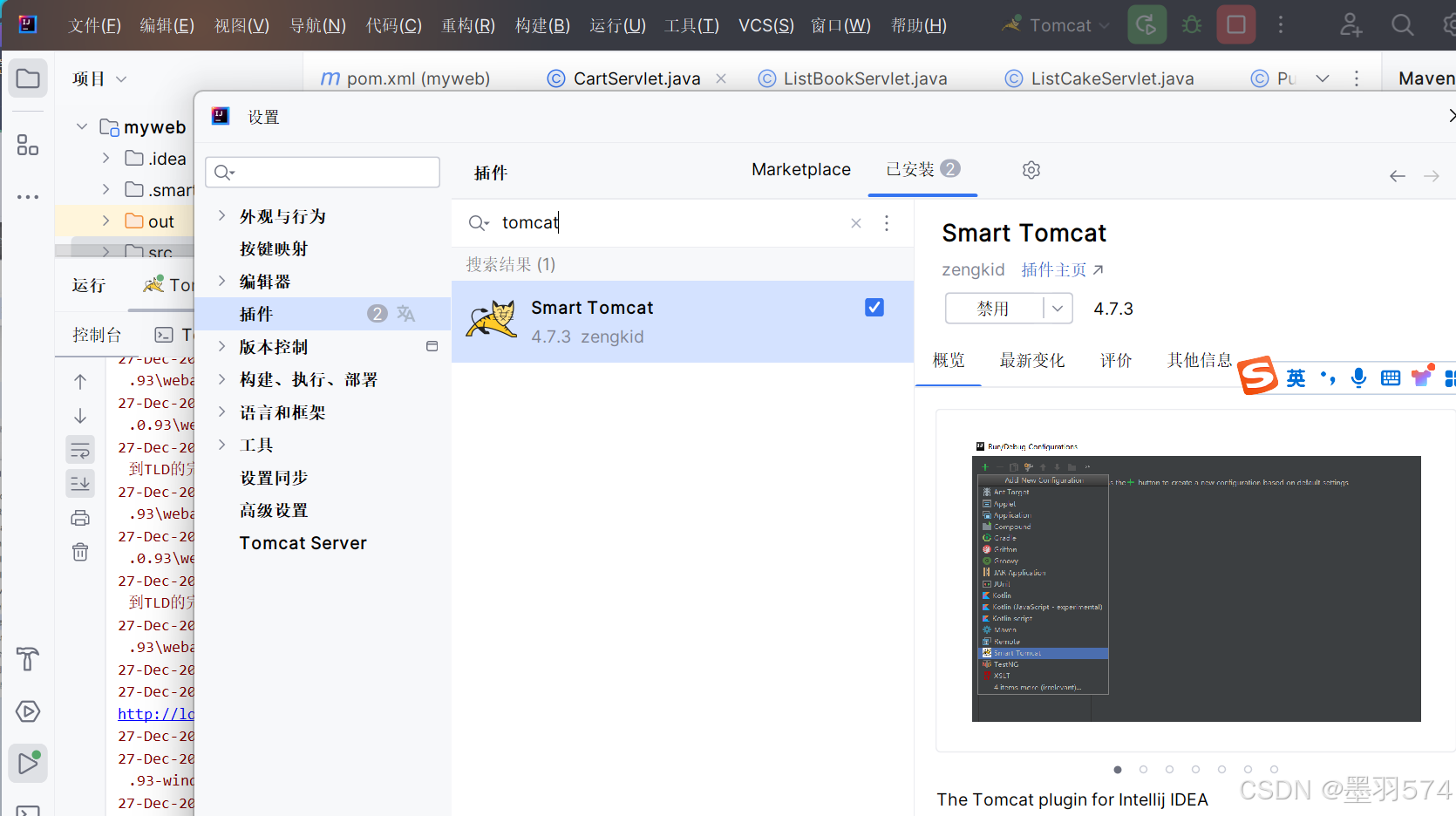Image resolution: width=1456 pixels, height=816 pixels.
Task: Click the Sogou input method S logo
Action: click(1258, 376)
